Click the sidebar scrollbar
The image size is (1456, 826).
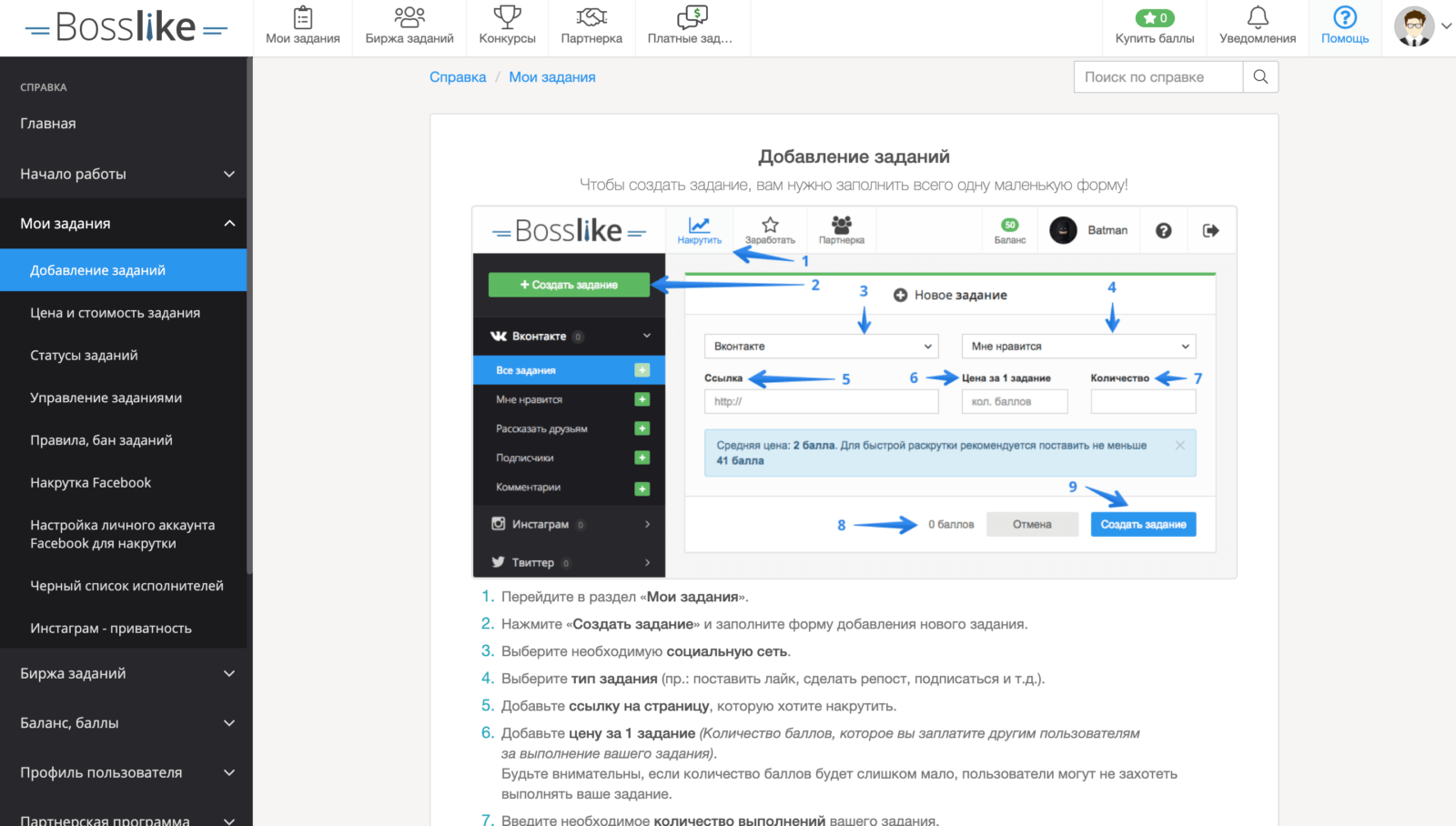click(249, 316)
